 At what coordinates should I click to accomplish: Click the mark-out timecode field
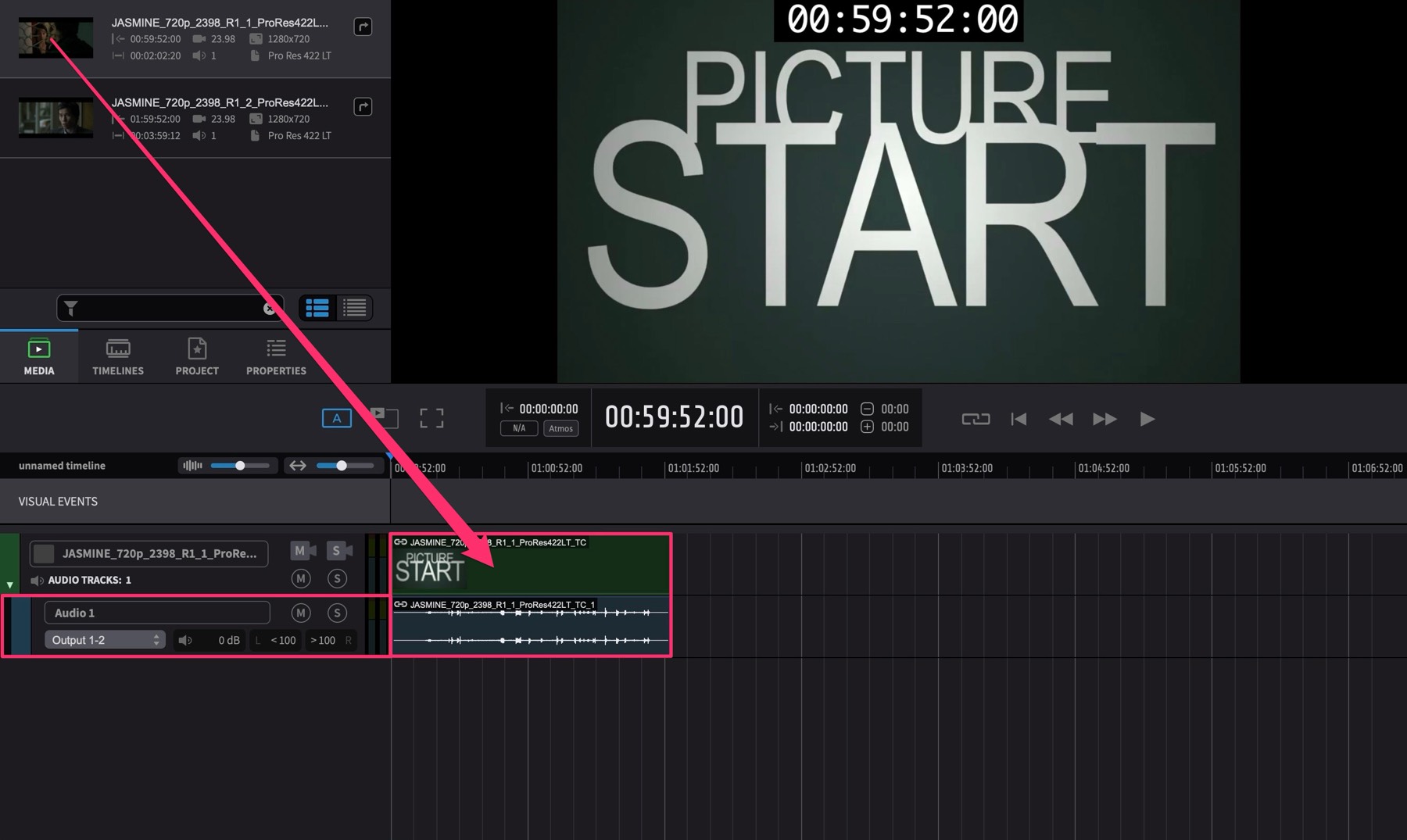818,427
